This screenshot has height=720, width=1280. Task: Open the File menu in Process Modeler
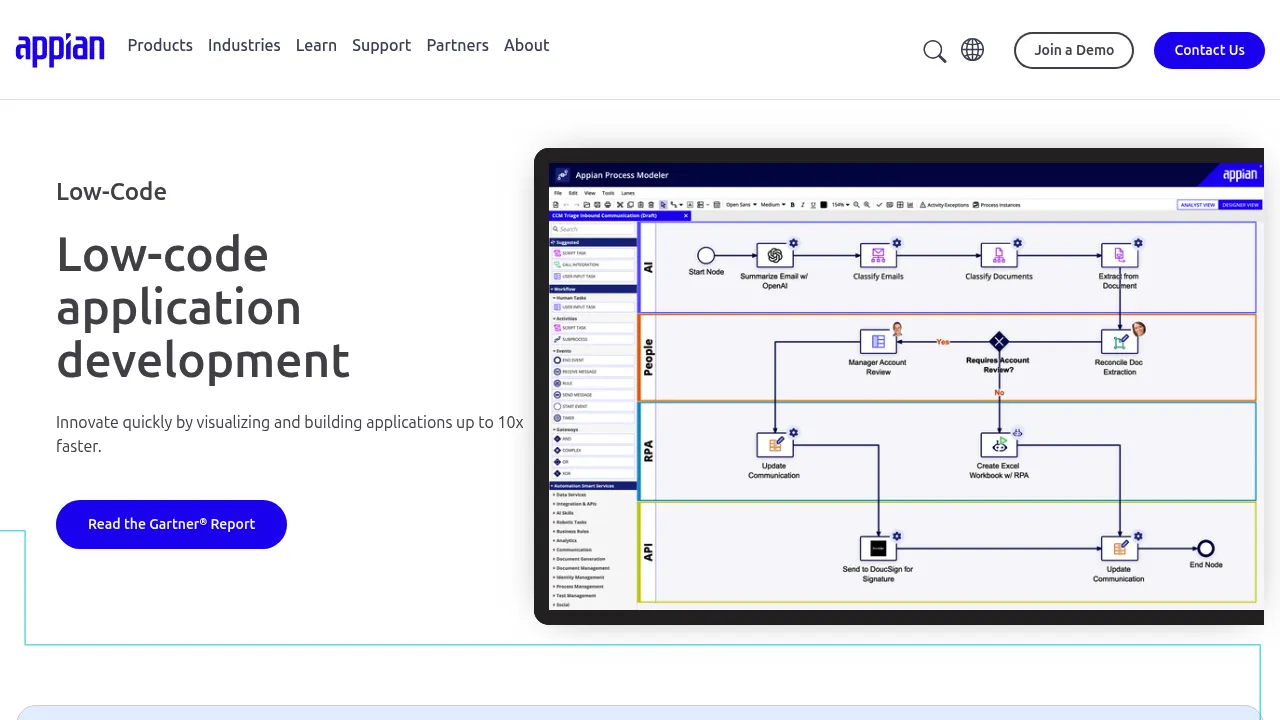click(x=558, y=193)
